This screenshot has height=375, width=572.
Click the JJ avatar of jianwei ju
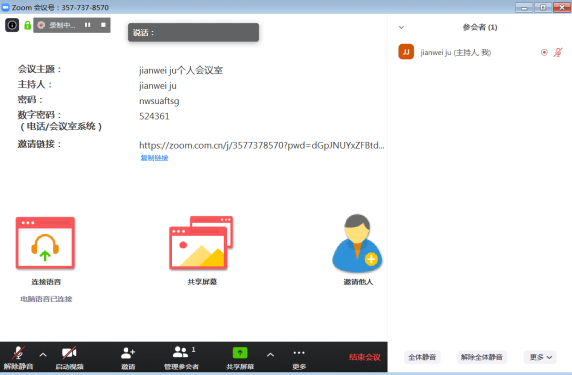[x=406, y=52]
